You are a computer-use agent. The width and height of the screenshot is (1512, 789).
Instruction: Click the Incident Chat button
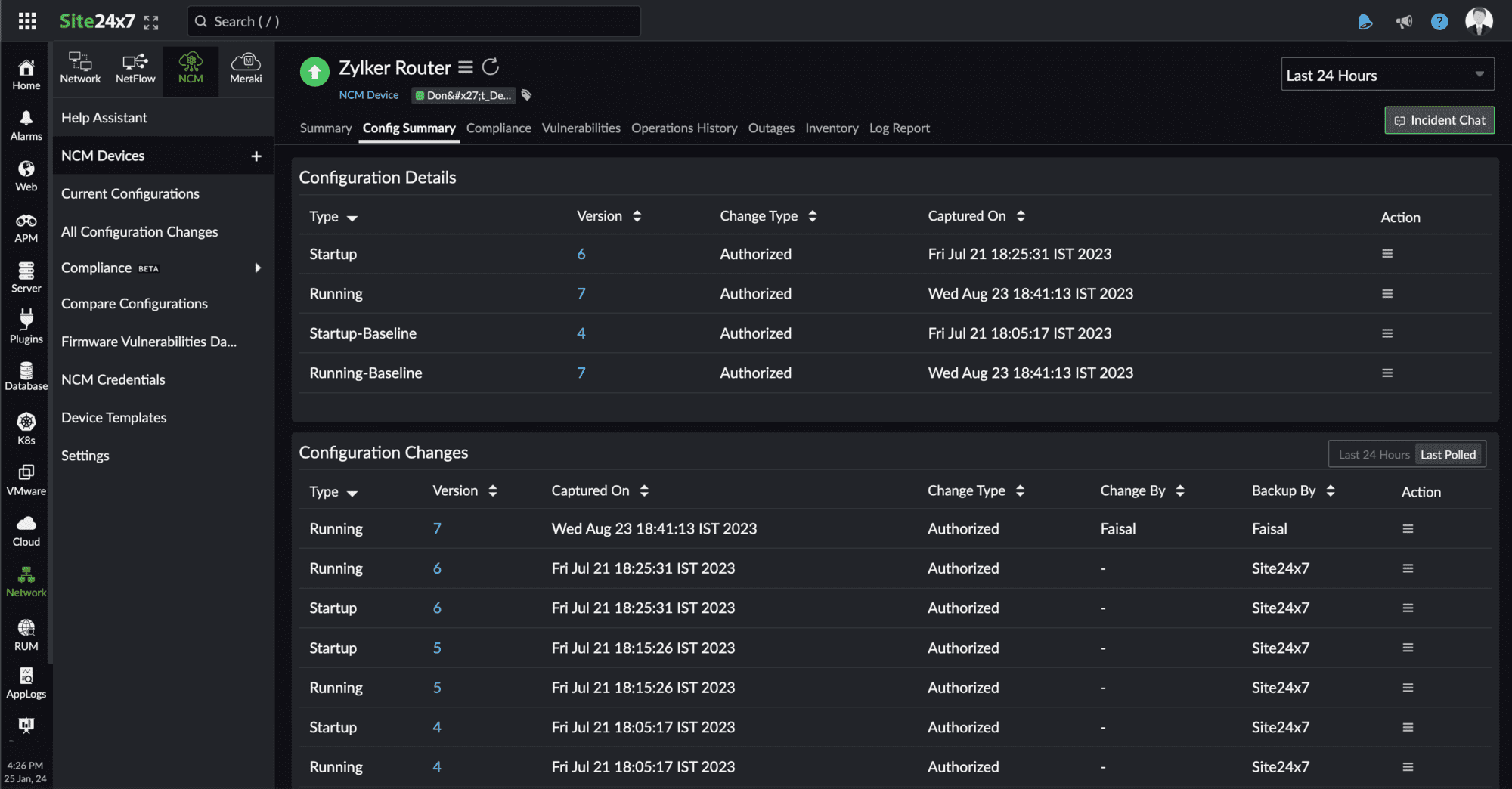pos(1439,120)
